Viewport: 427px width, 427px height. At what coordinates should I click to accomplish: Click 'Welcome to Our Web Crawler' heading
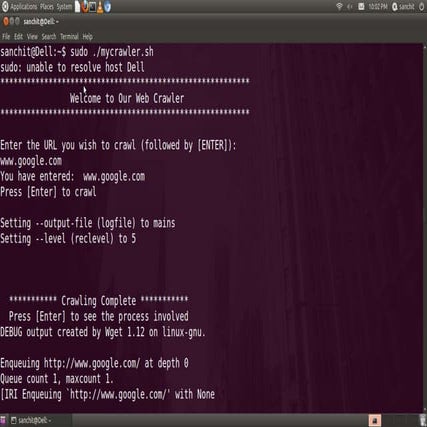(127, 98)
